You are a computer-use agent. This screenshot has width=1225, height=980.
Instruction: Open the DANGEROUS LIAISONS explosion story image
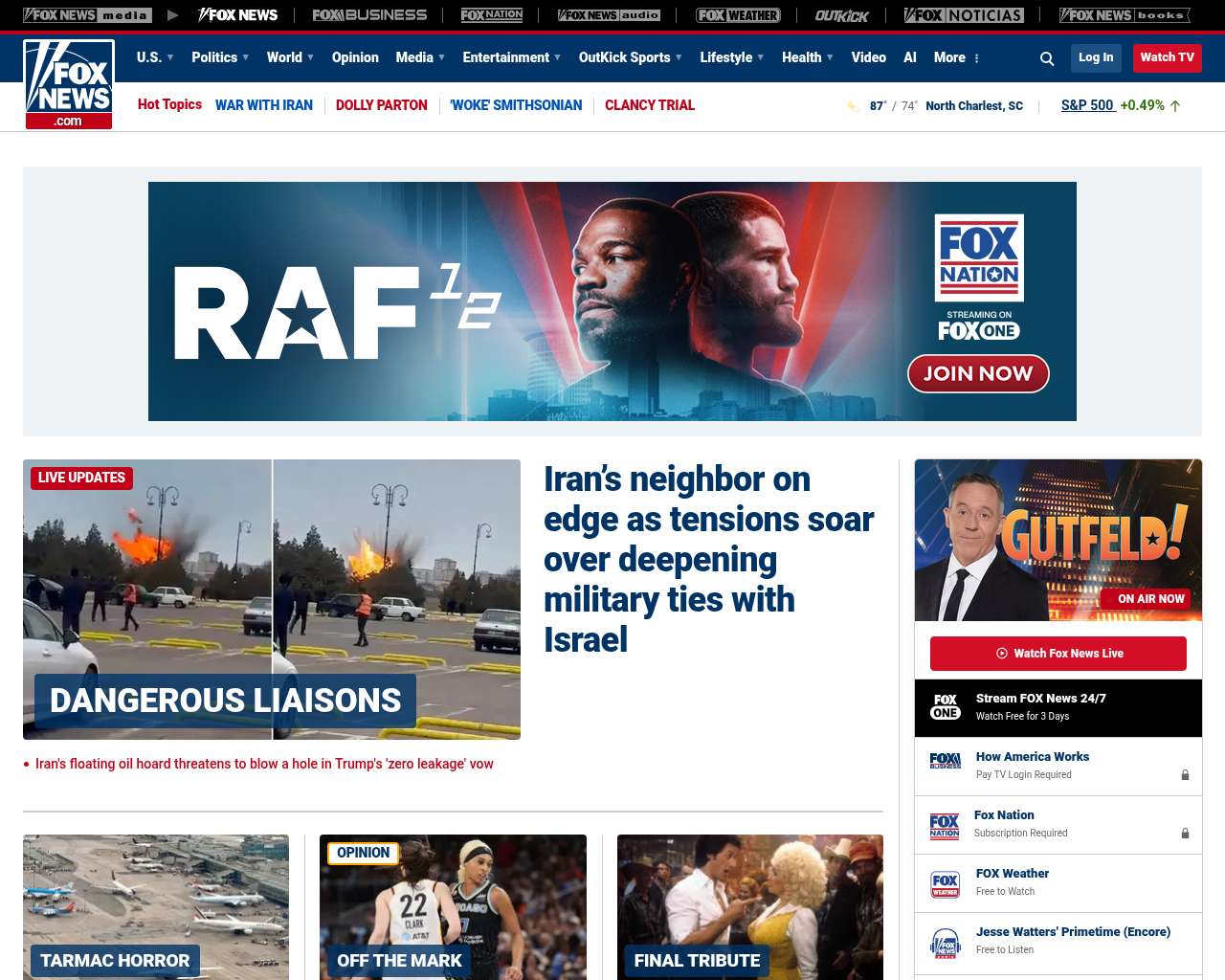pos(272,599)
